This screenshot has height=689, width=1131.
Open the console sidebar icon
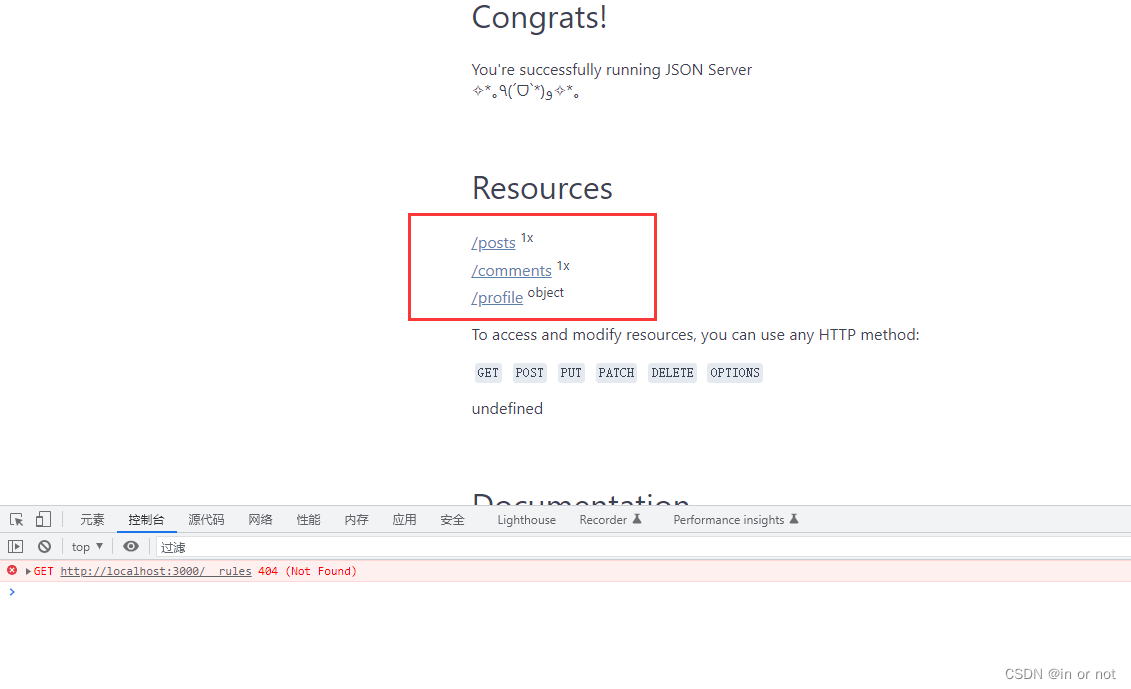[14, 546]
